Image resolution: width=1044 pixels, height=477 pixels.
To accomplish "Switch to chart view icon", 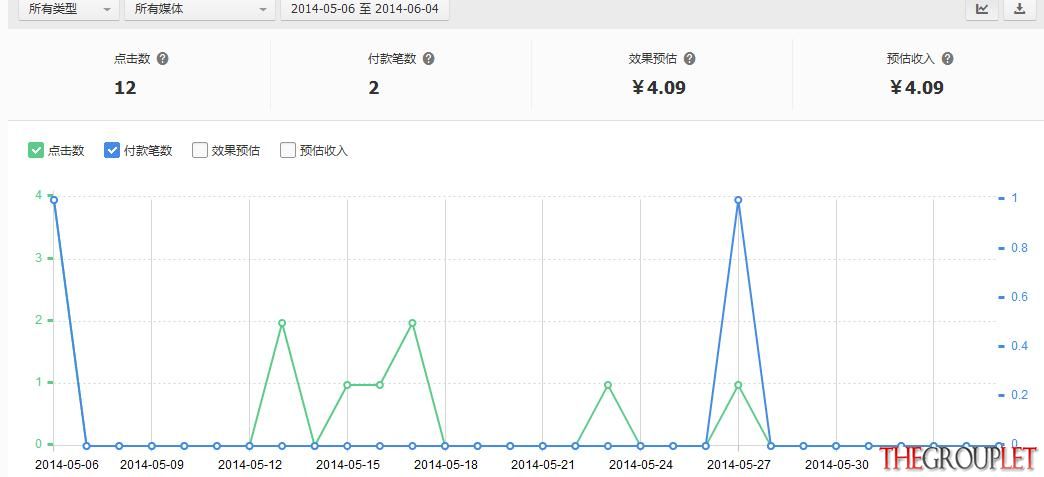I will point(982,9).
